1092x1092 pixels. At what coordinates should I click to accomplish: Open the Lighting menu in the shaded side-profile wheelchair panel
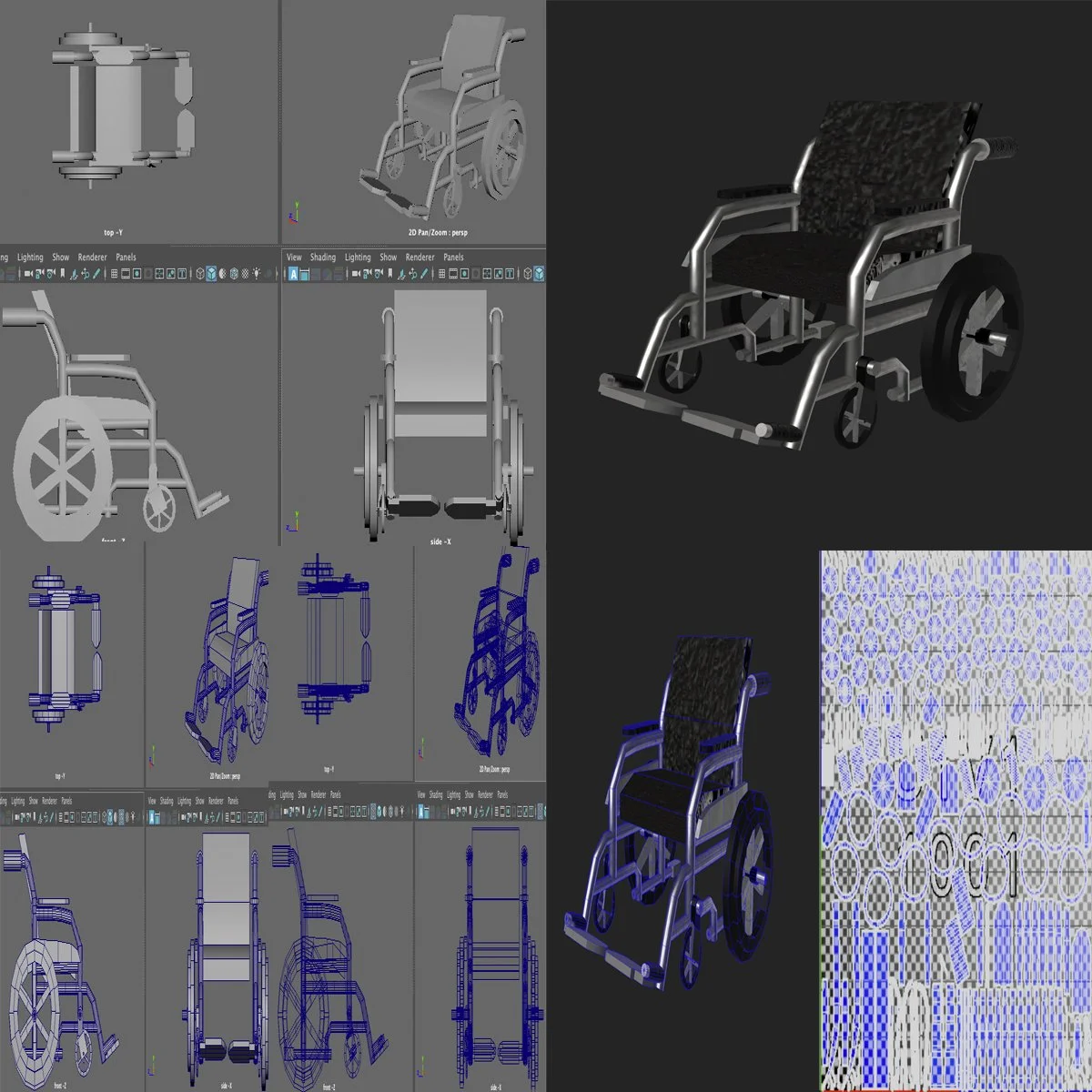coord(30,258)
